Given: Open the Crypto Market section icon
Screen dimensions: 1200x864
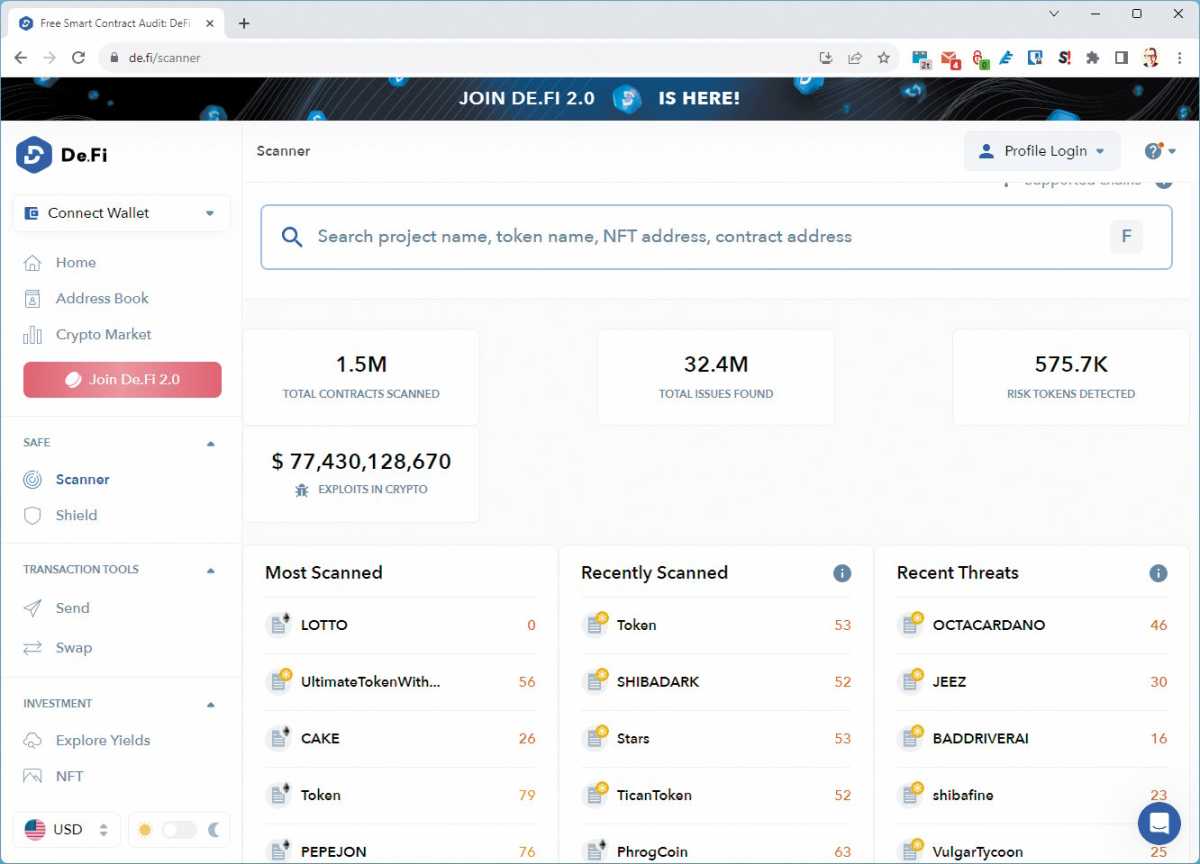Looking at the screenshot, I should coord(34,334).
